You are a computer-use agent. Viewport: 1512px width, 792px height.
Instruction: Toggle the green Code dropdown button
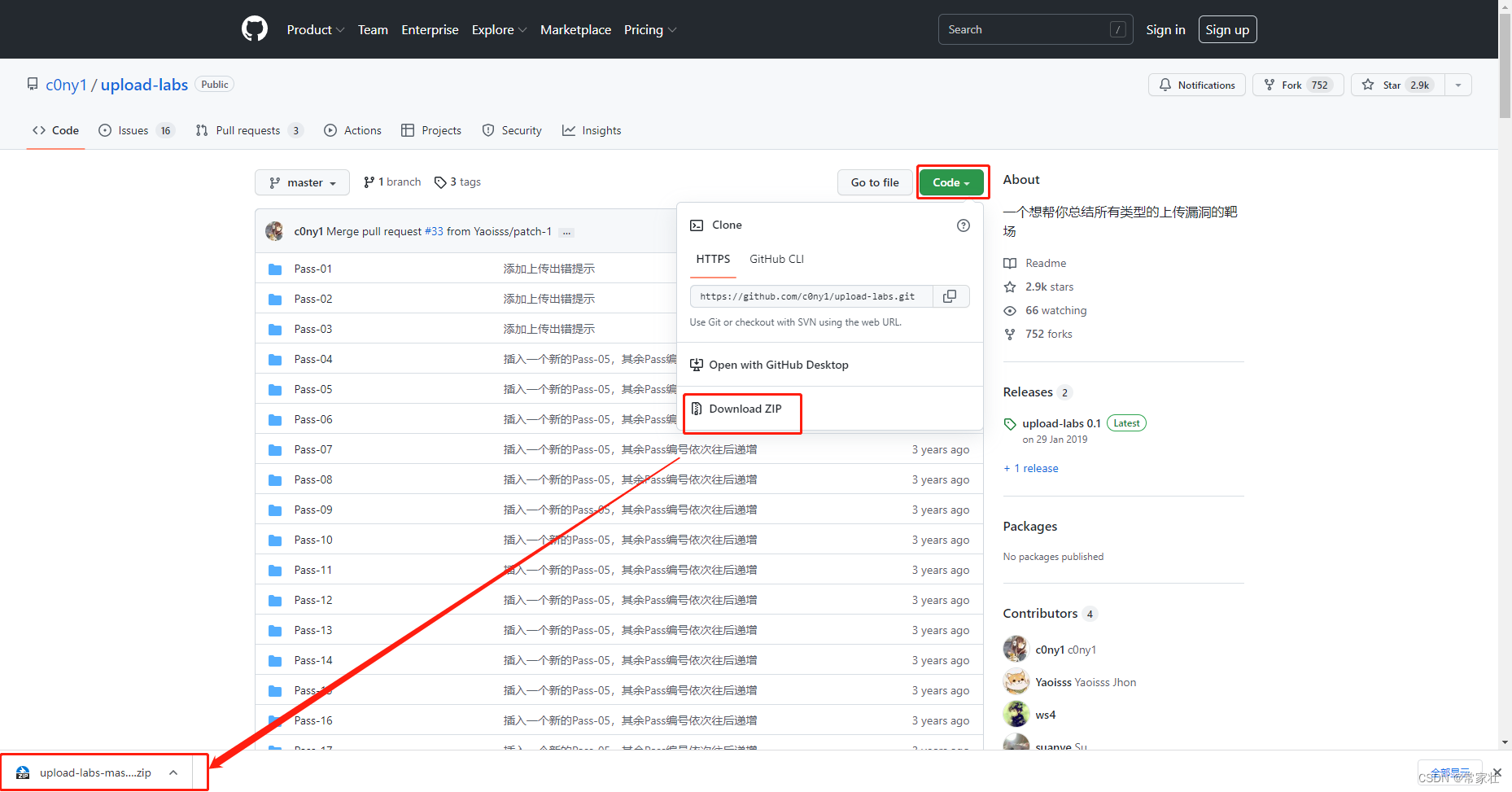[951, 182]
